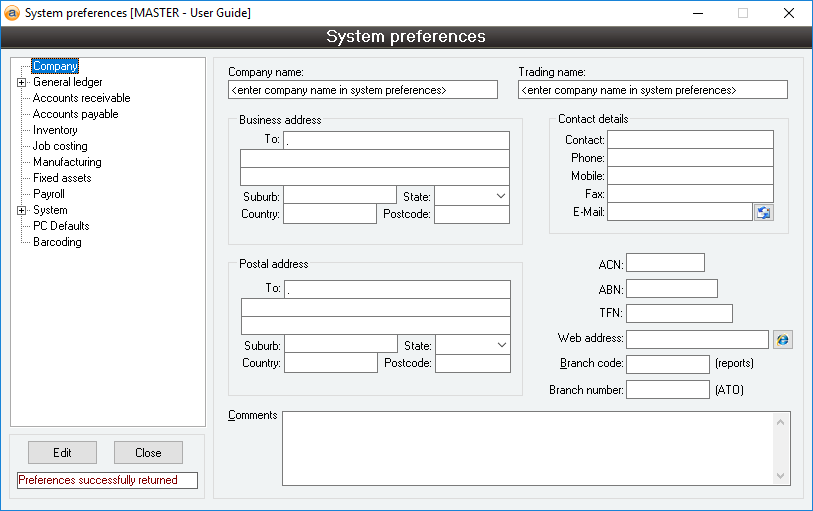Select Accounts receivable in the tree
This screenshot has width=813, height=511.
[x=81, y=98]
